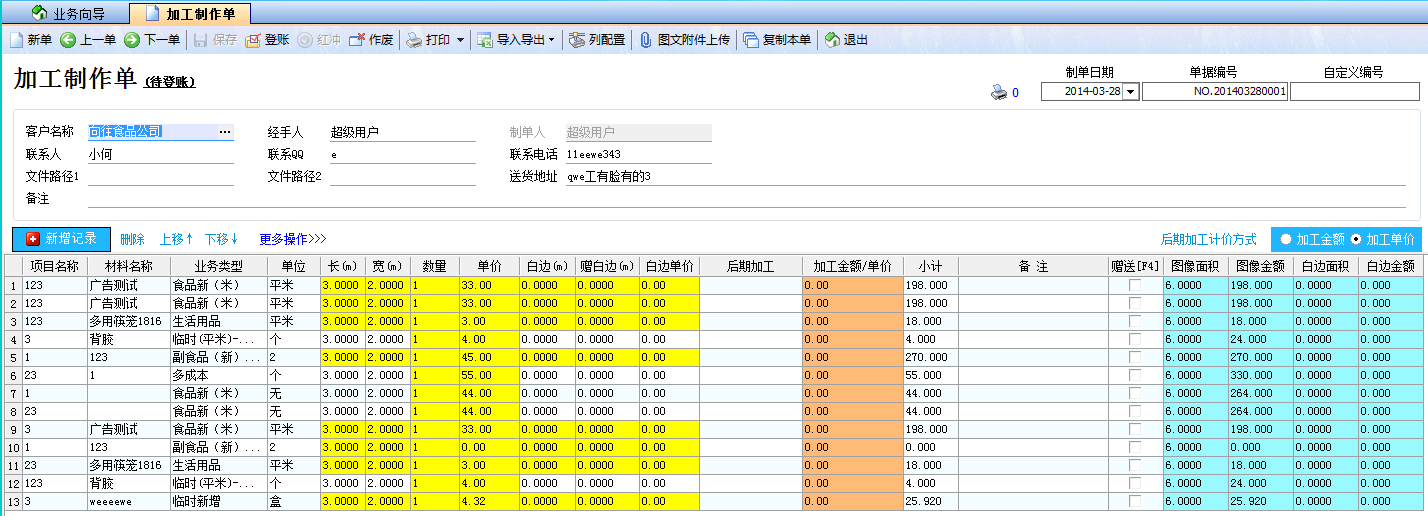This screenshot has height=516, width=1428.
Task: Click the 自定义编号 input field
Action: 1354,91
